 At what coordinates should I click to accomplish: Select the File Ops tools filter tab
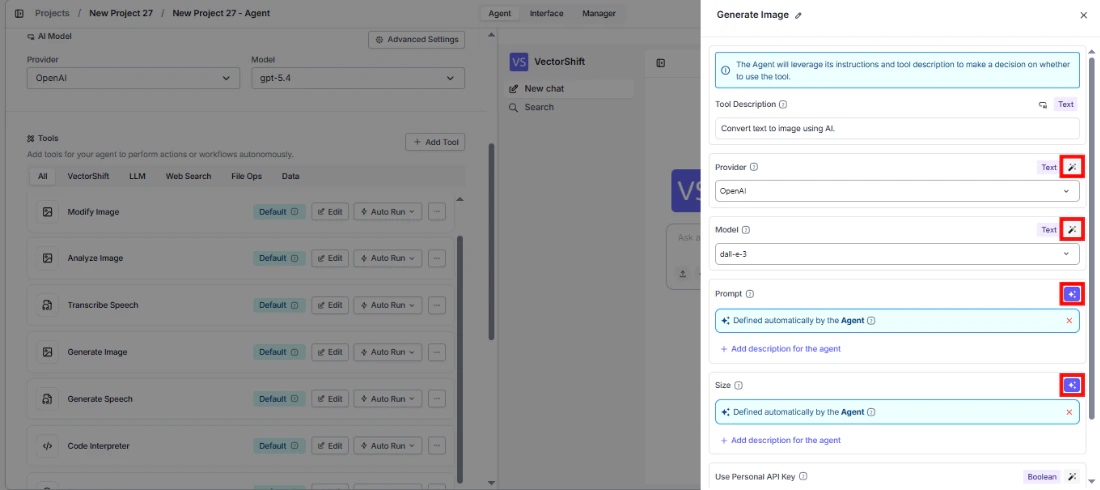246,176
